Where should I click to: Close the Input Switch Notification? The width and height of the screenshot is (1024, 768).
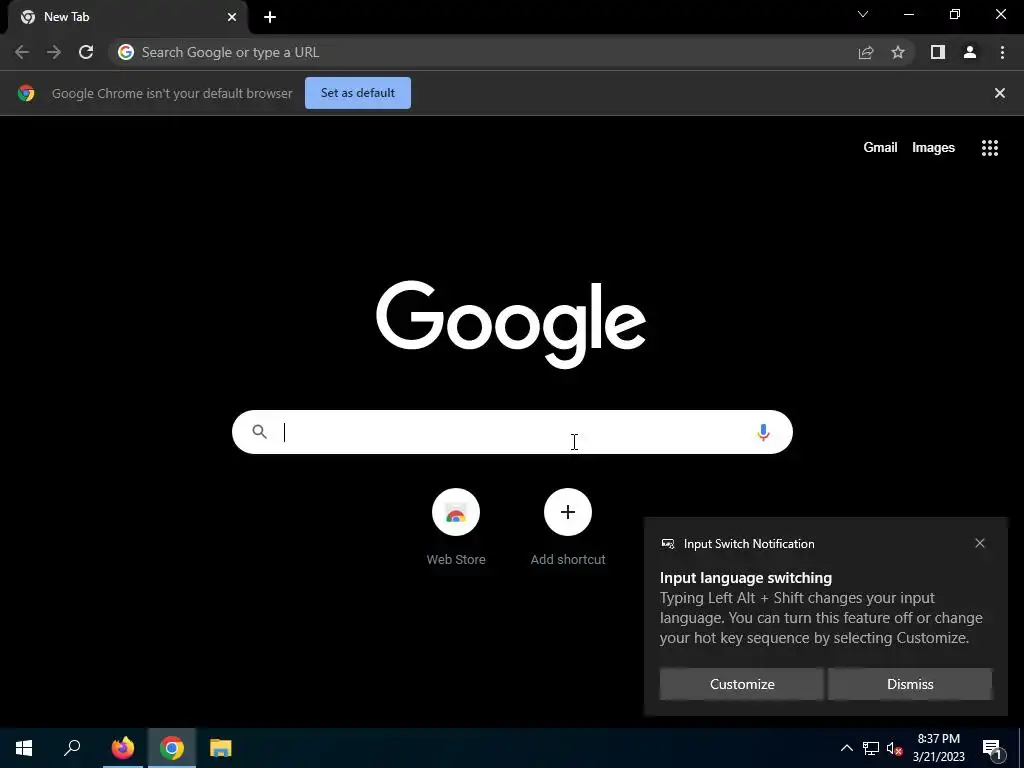coord(980,543)
